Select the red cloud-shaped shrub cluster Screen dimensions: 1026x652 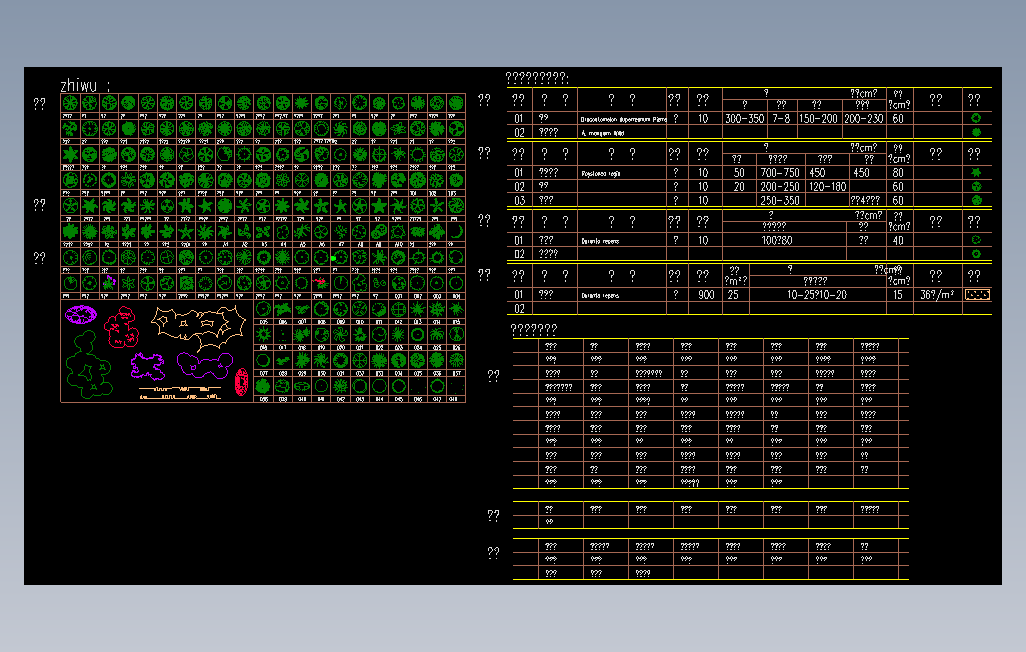click(x=121, y=327)
